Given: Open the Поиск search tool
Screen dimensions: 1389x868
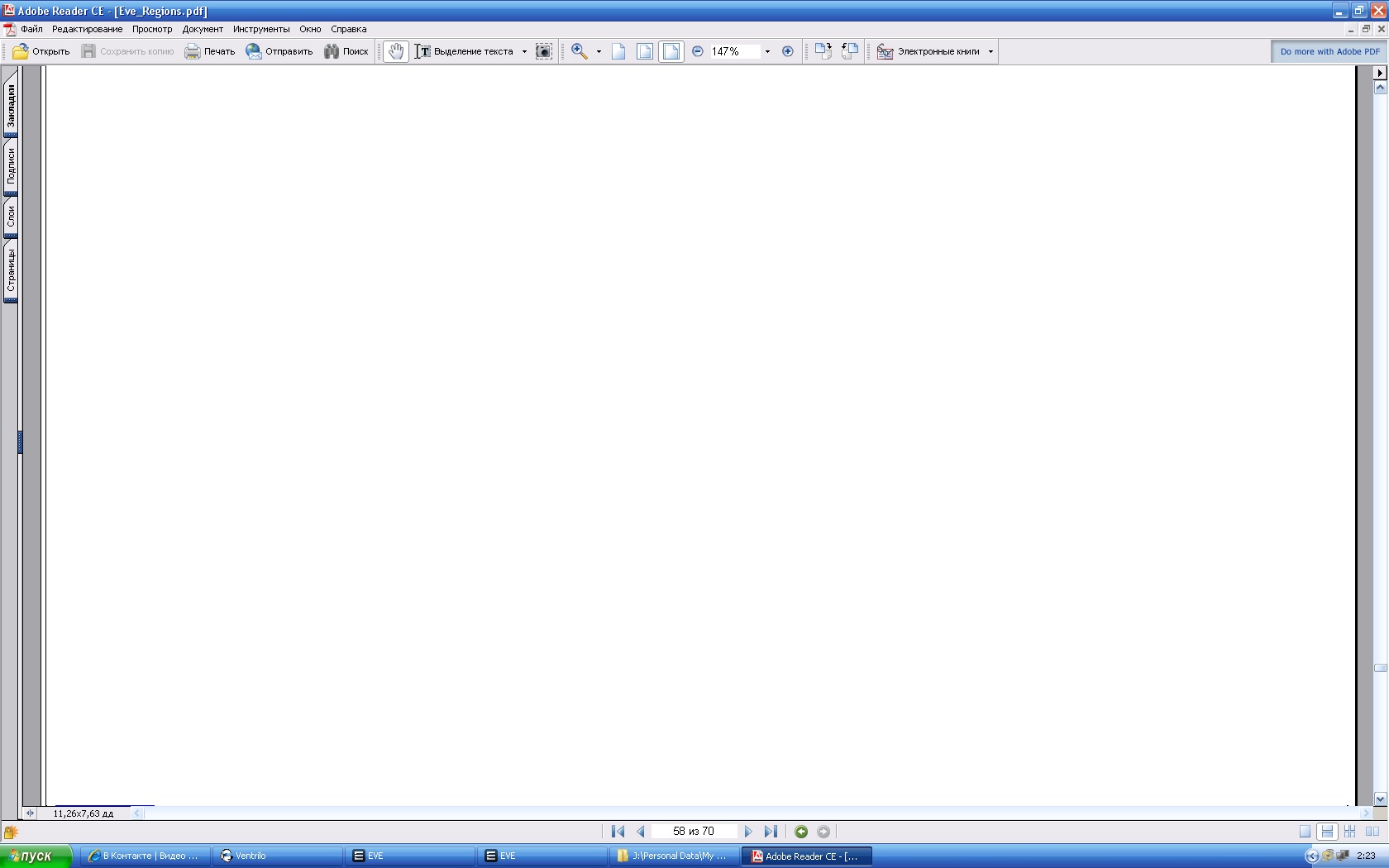Looking at the screenshot, I should [346, 51].
